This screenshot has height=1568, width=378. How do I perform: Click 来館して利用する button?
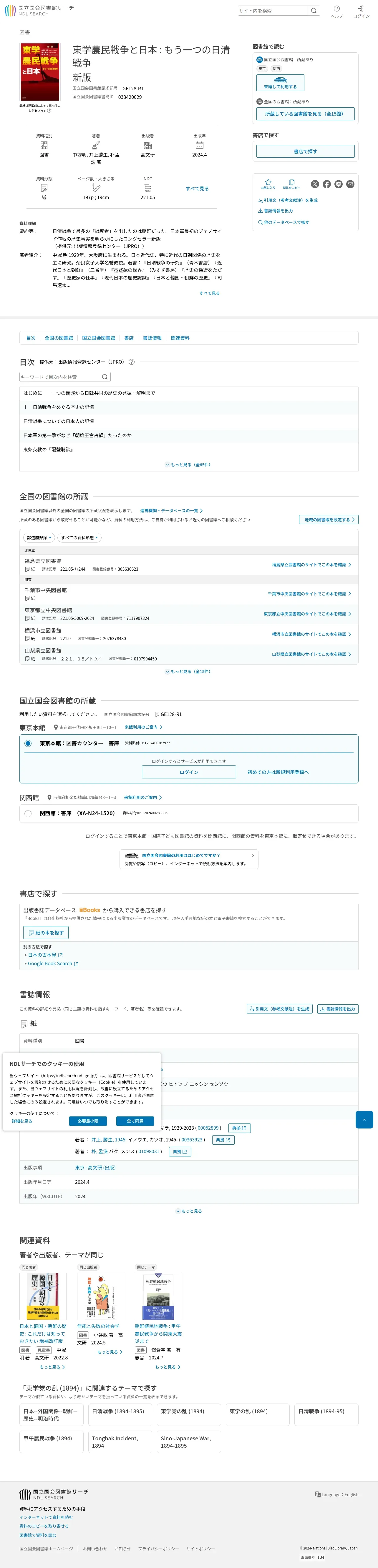tap(280, 83)
